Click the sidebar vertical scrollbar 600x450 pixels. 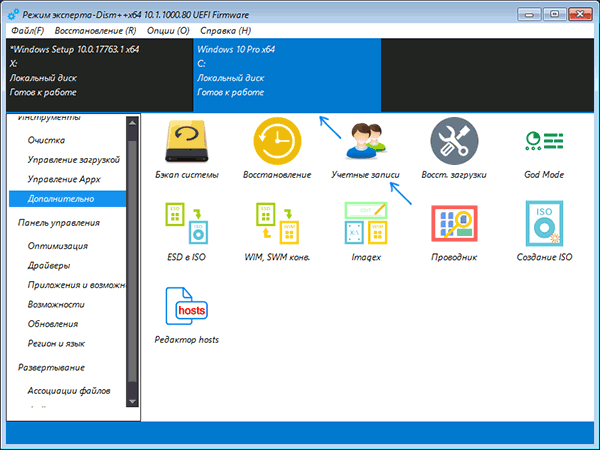[x=131, y=260]
